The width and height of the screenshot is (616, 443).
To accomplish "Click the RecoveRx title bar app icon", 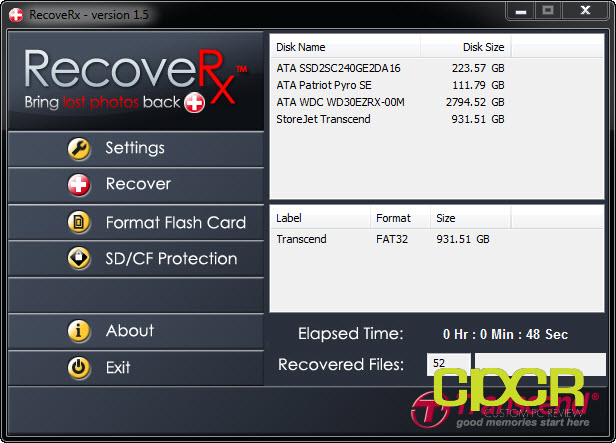I will 16,15.
